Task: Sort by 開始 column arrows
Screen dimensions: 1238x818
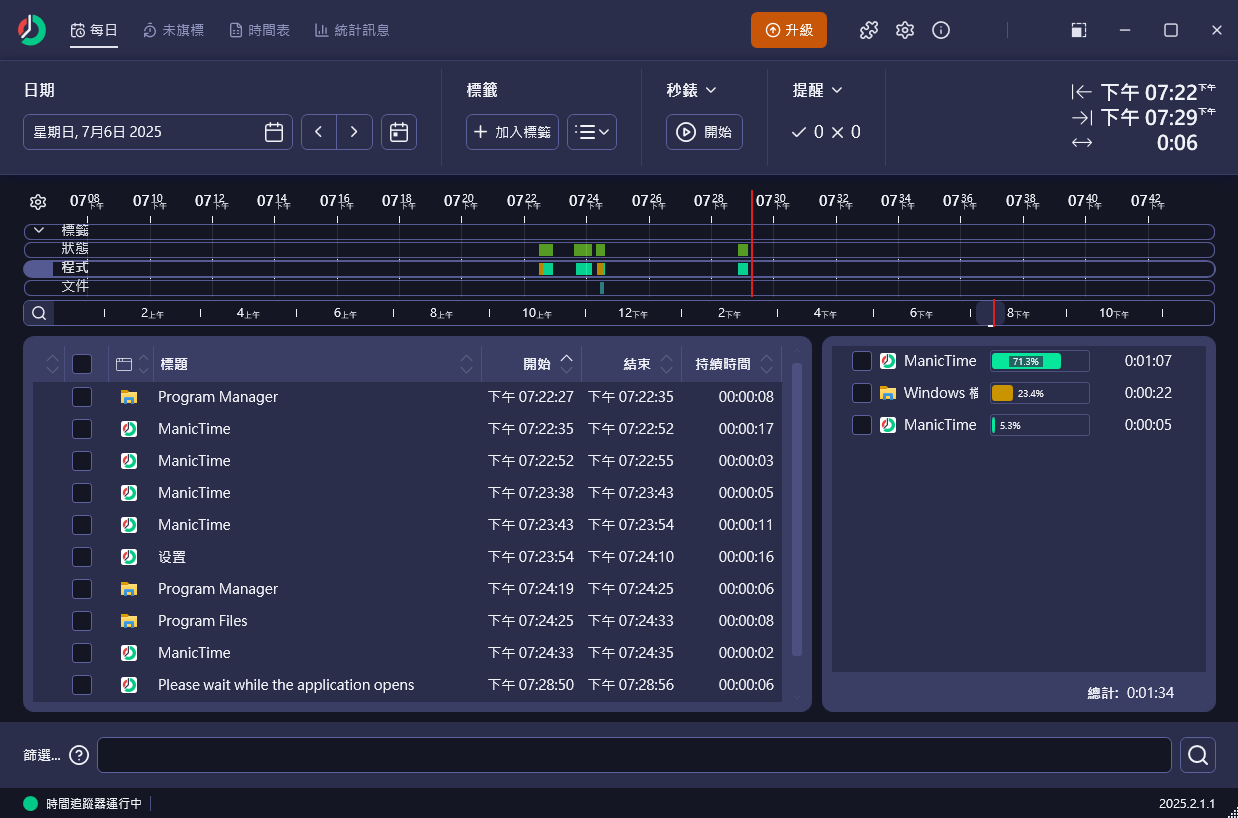Action: pyautogui.click(x=567, y=364)
